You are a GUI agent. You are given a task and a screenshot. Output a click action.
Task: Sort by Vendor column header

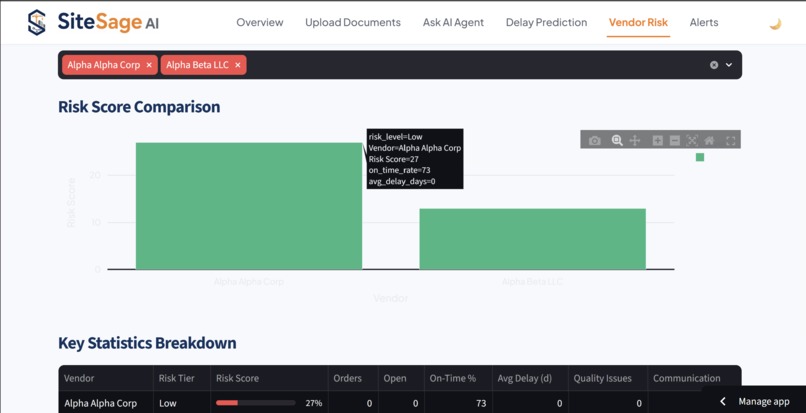point(105,378)
